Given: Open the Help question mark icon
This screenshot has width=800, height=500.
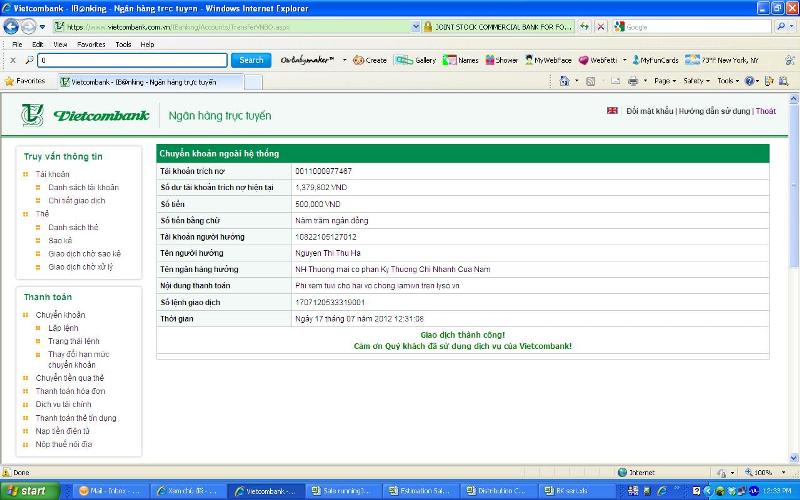Looking at the screenshot, I should point(749,81).
